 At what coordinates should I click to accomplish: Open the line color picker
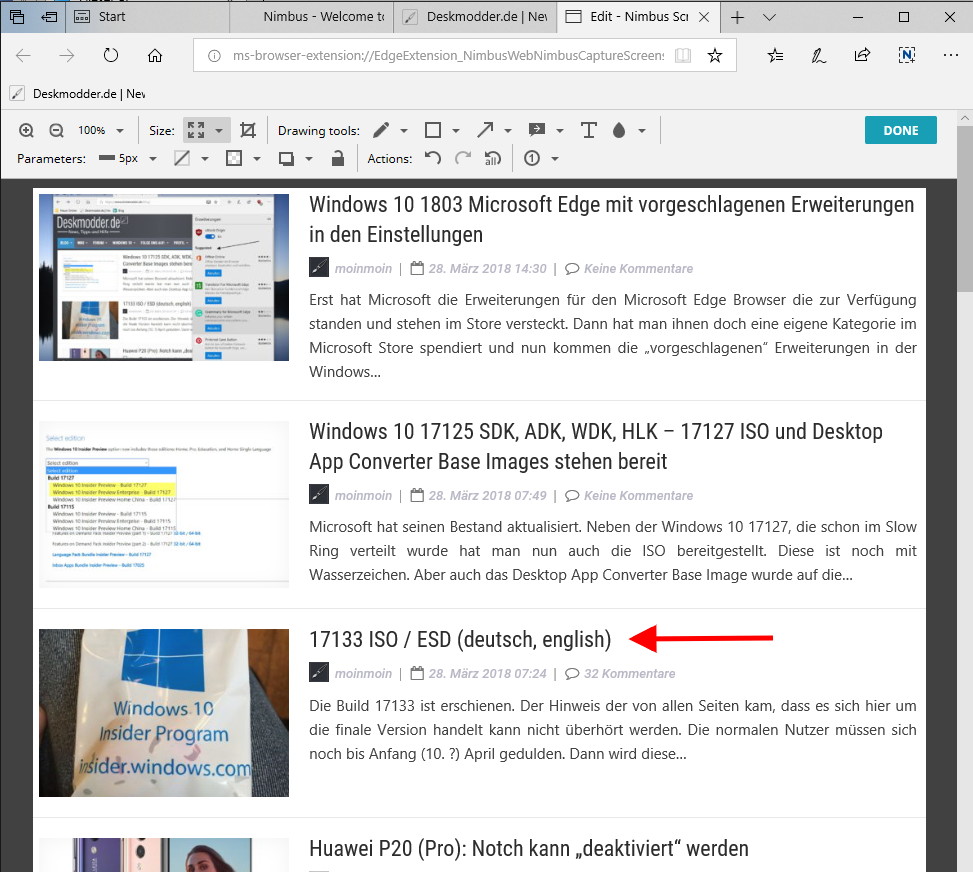(182, 158)
